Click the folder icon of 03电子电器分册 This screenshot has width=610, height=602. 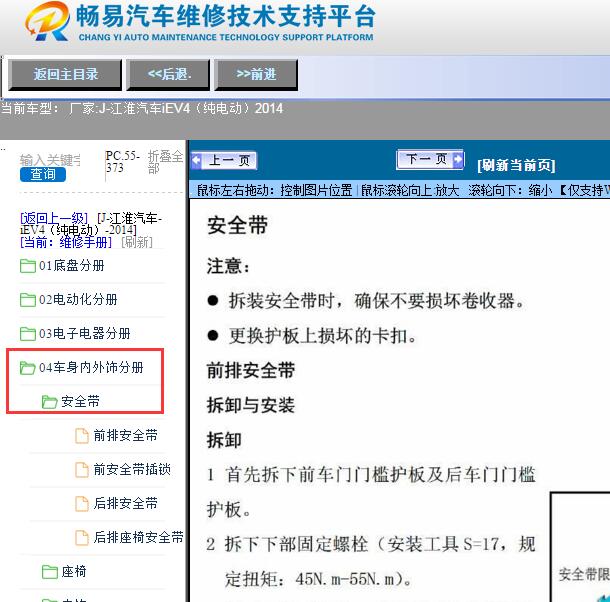point(28,333)
